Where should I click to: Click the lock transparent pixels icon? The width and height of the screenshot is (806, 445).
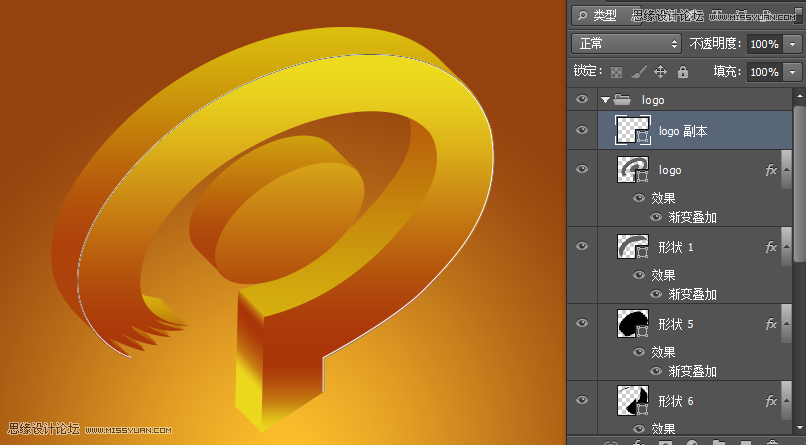(x=617, y=72)
